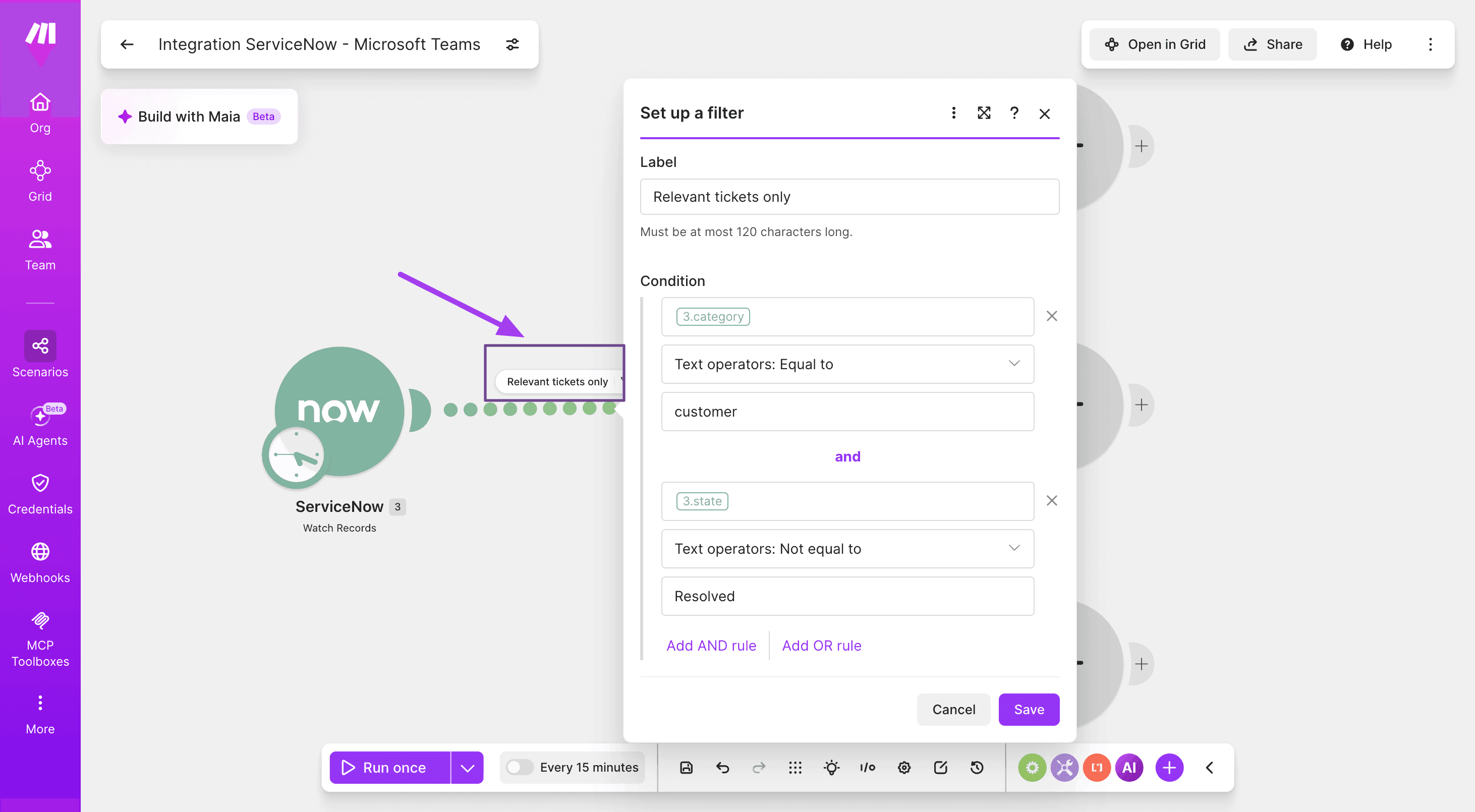Open MCP Toolboxes section

[40, 639]
